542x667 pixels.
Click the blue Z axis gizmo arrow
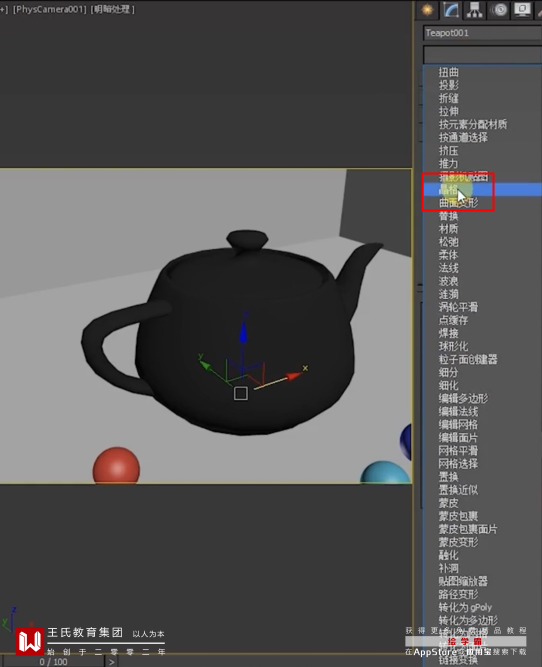click(x=243, y=332)
